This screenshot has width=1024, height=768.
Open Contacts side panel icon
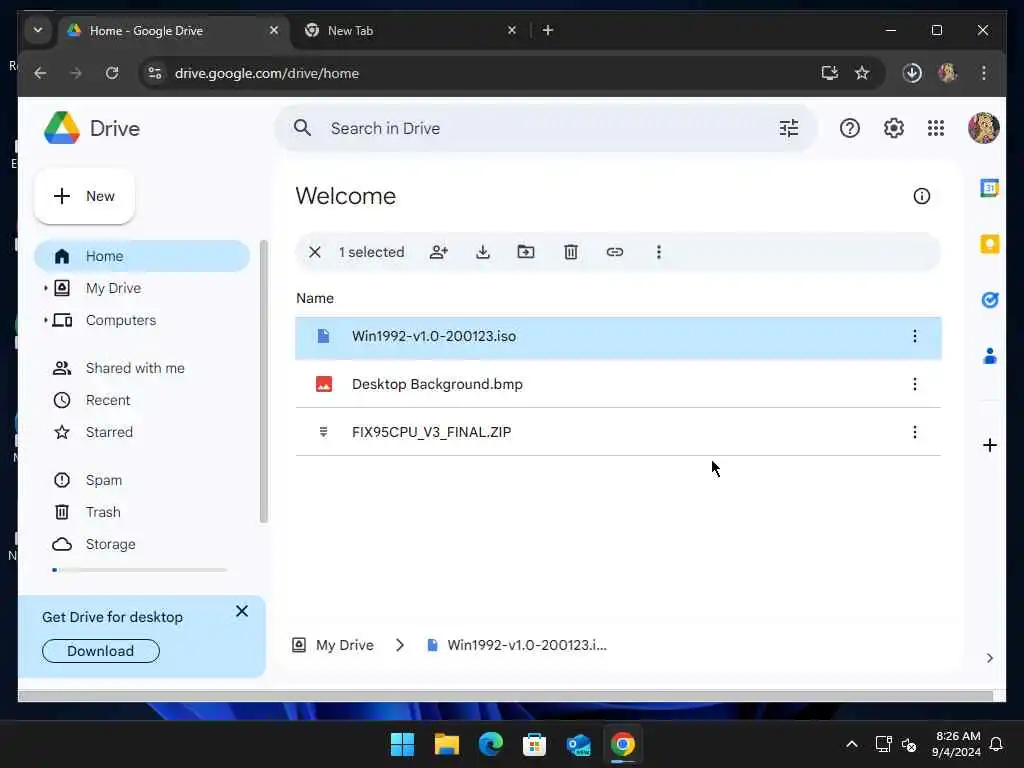[x=989, y=356]
